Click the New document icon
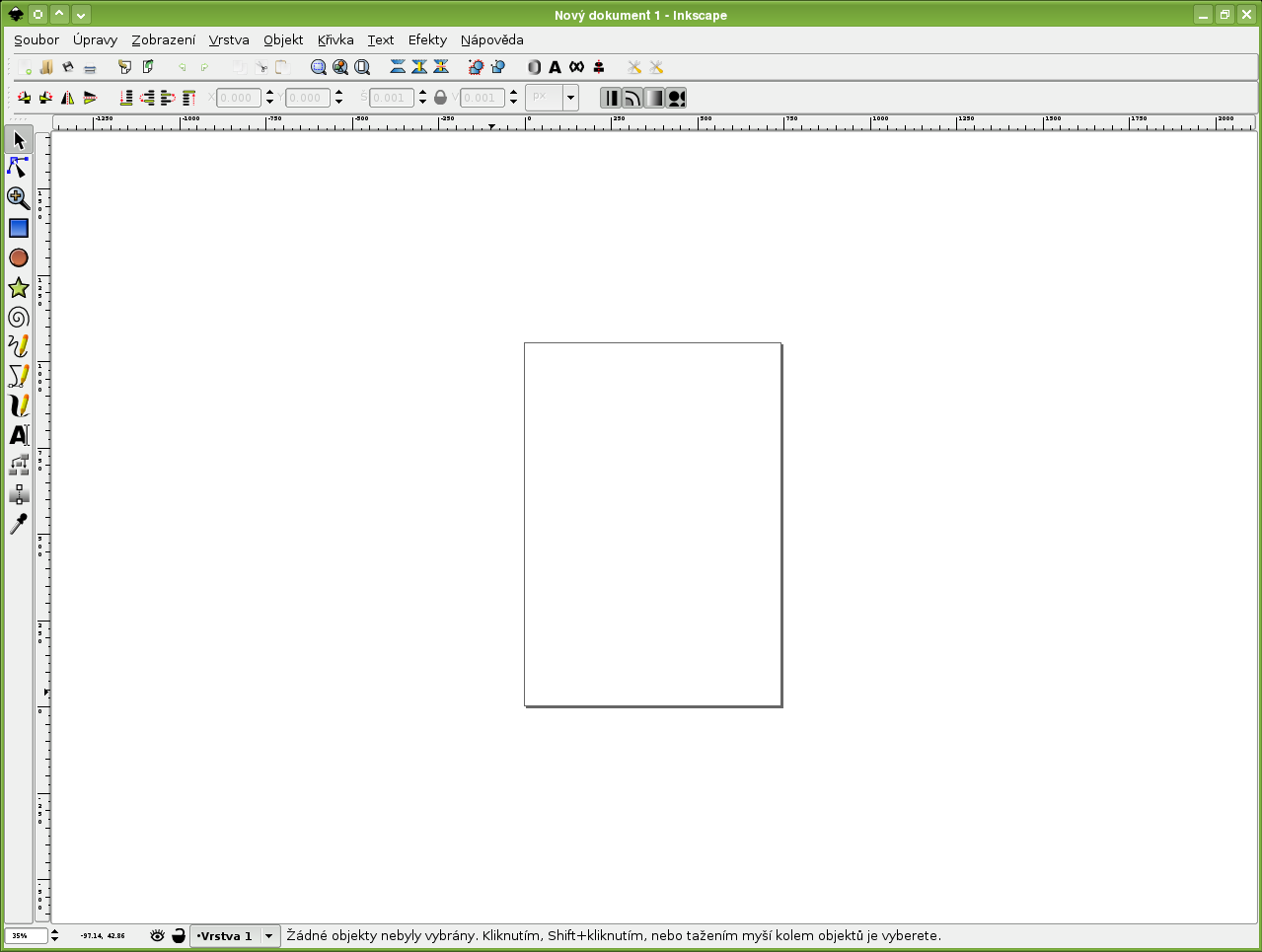This screenshot has height=952, width=1262. click(25, 67)
